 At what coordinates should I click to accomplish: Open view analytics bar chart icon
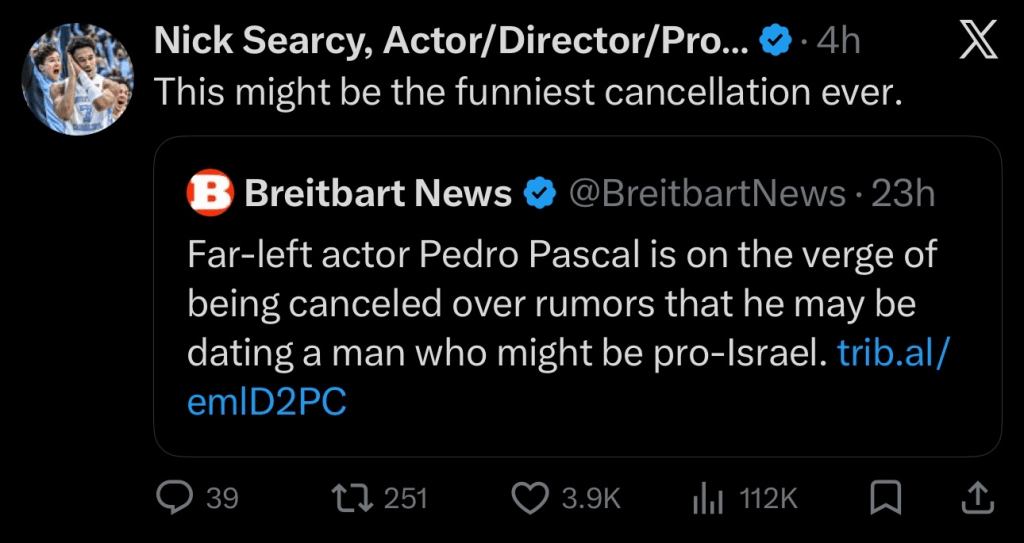pyautogui.click(x=708, y=497)
